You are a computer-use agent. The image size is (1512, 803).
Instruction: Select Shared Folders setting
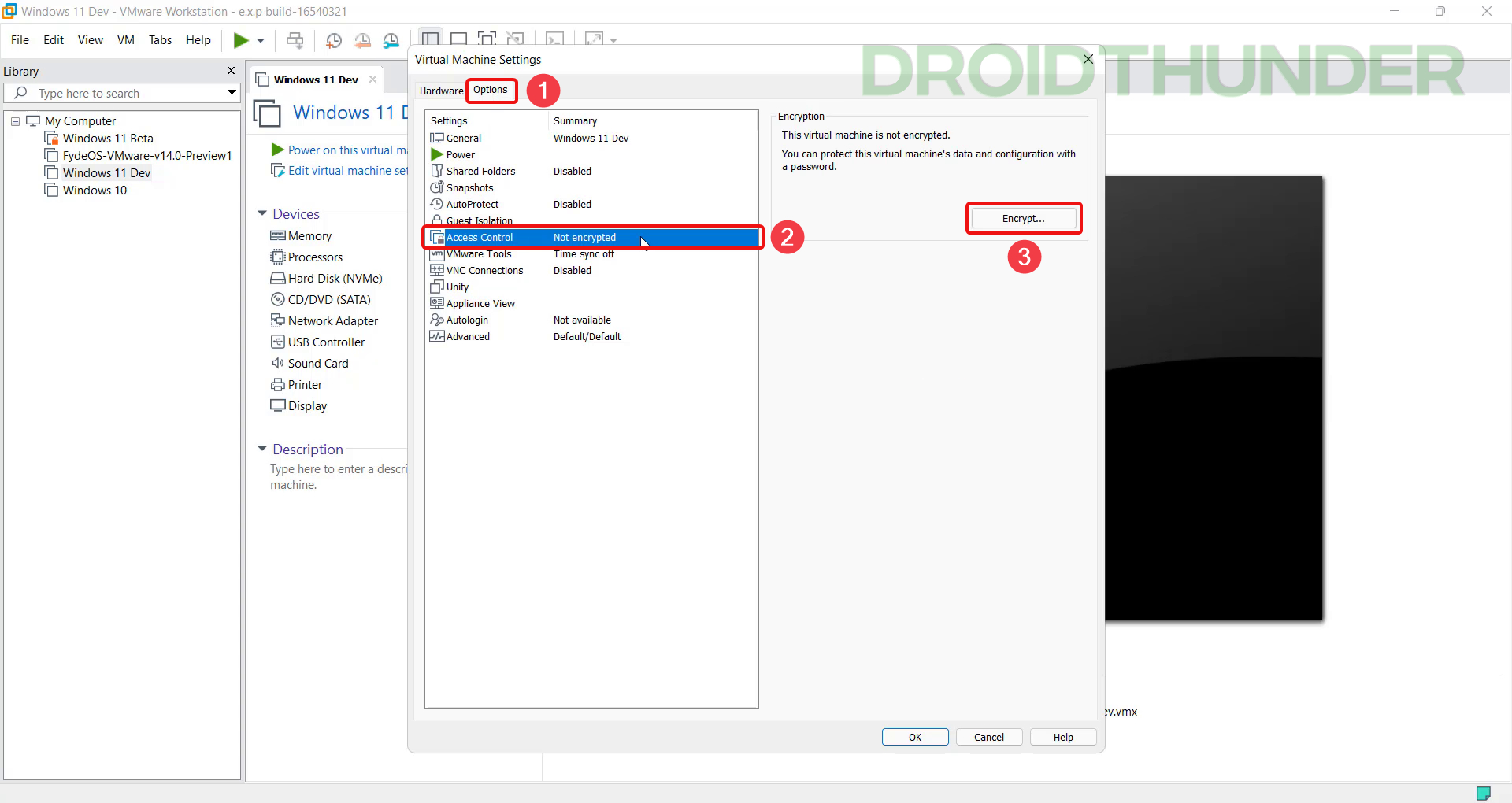pyautogui.click(x=480, y=172)
